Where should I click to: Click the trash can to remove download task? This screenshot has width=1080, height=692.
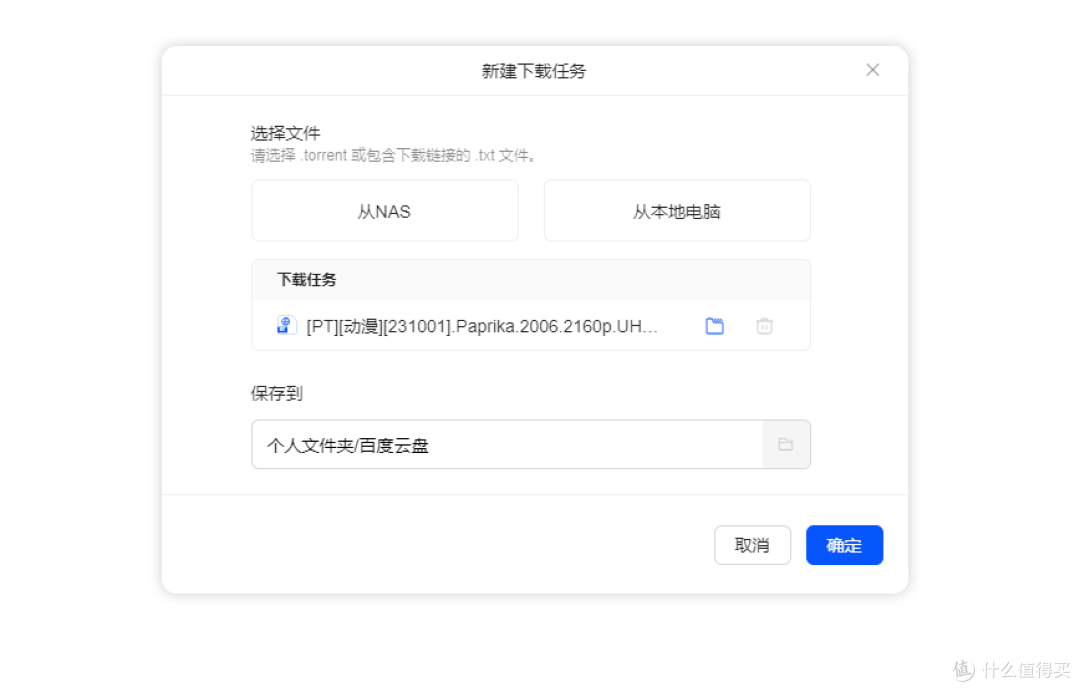coord(764,325)
